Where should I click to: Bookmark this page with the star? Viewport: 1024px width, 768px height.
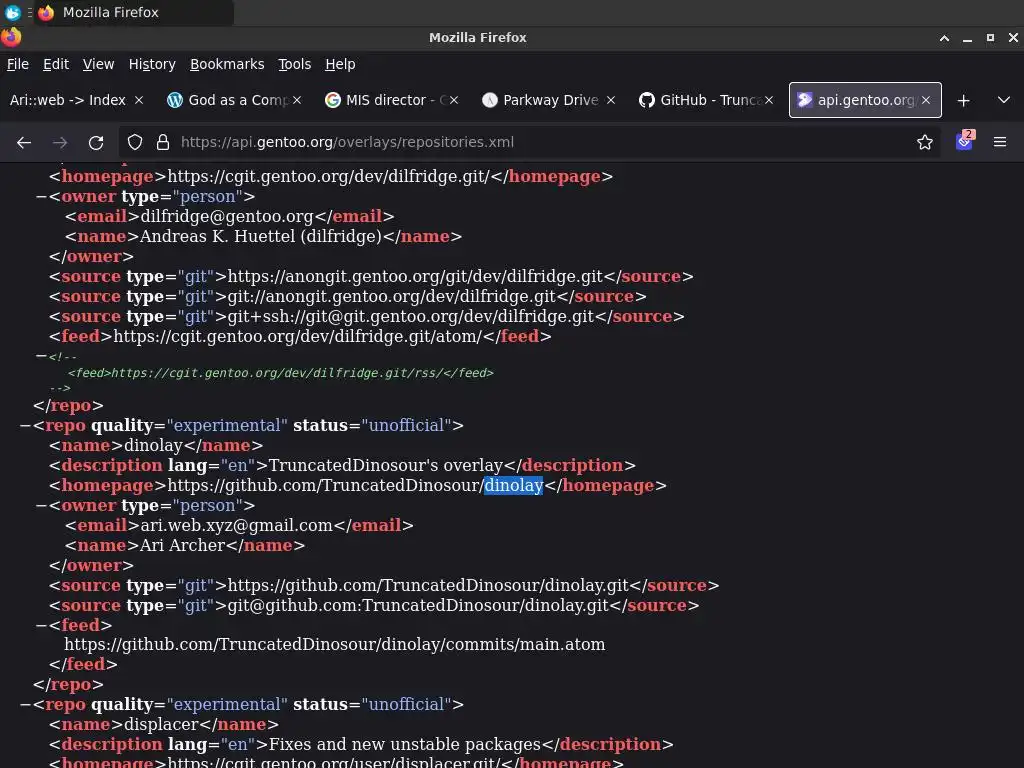924,142
